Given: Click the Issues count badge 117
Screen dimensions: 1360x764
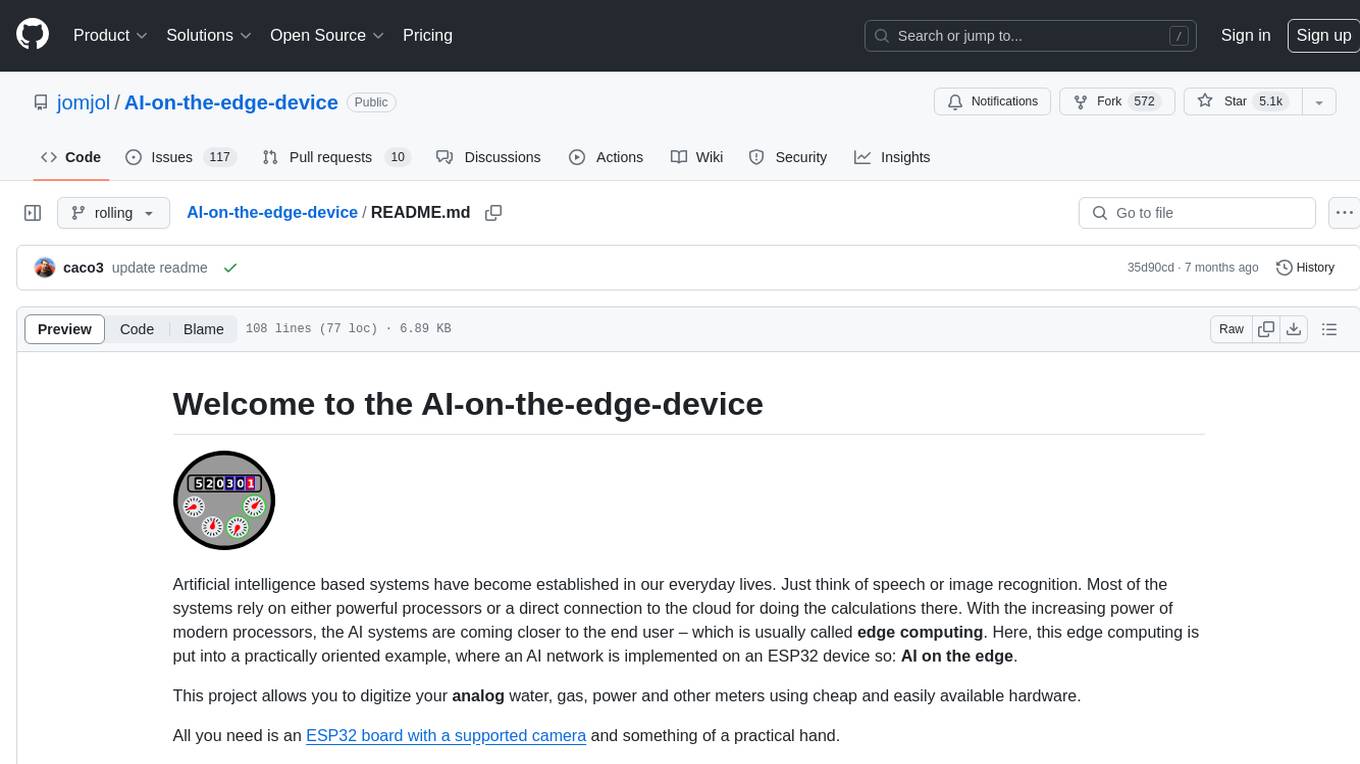Looking at the screenshot, I should (219, 157).
